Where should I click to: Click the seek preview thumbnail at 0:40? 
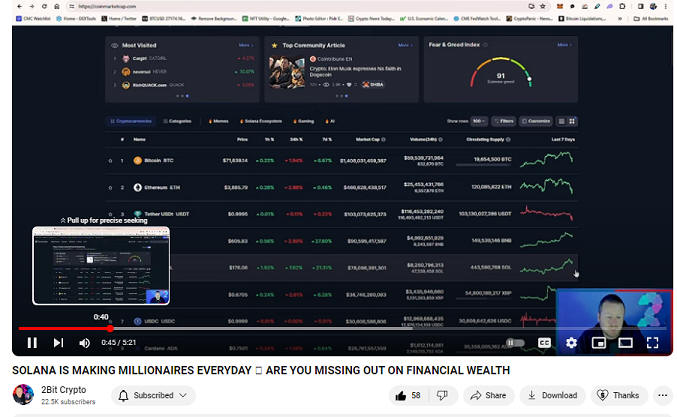pos(101,265)
